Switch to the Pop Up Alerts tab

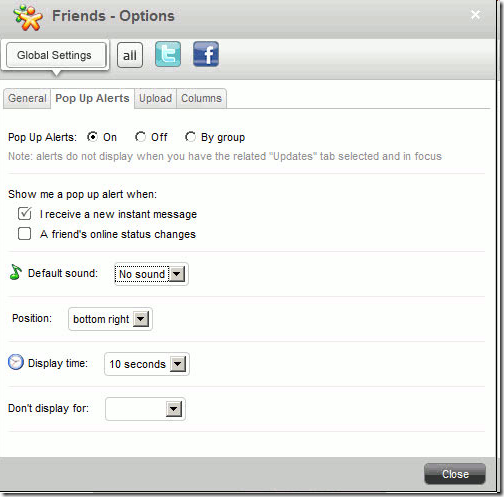tap(92, 98)
